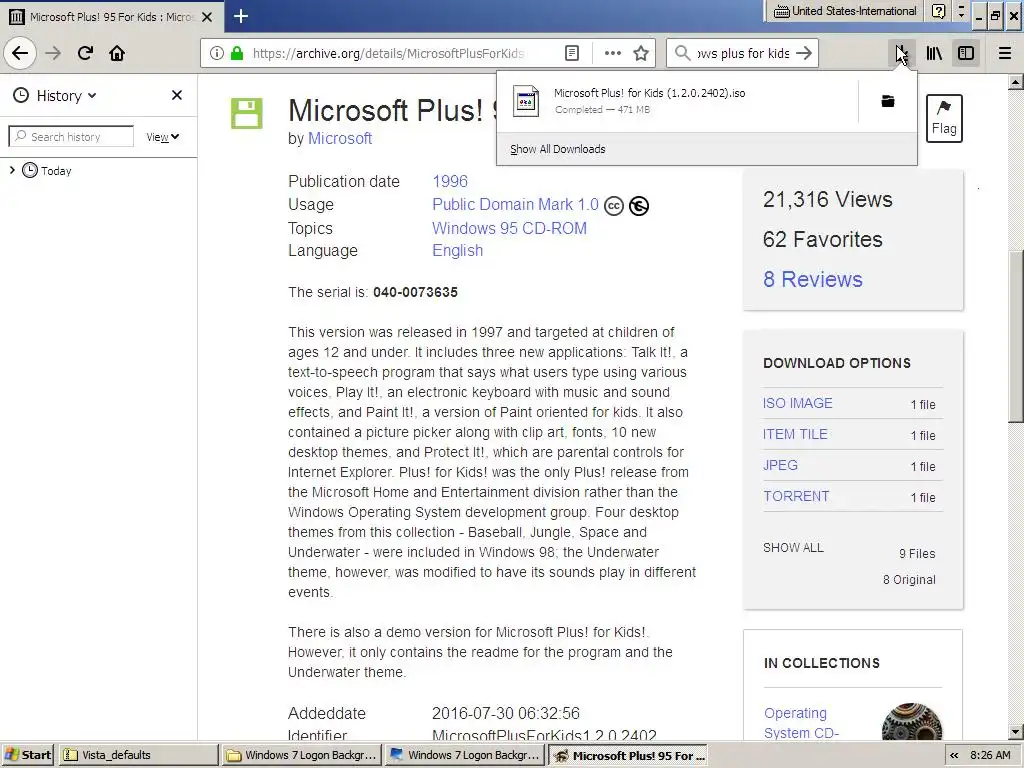The image size is (1024, 768).
Task: Close the History sidebar
Action: [x=176, y=95]
